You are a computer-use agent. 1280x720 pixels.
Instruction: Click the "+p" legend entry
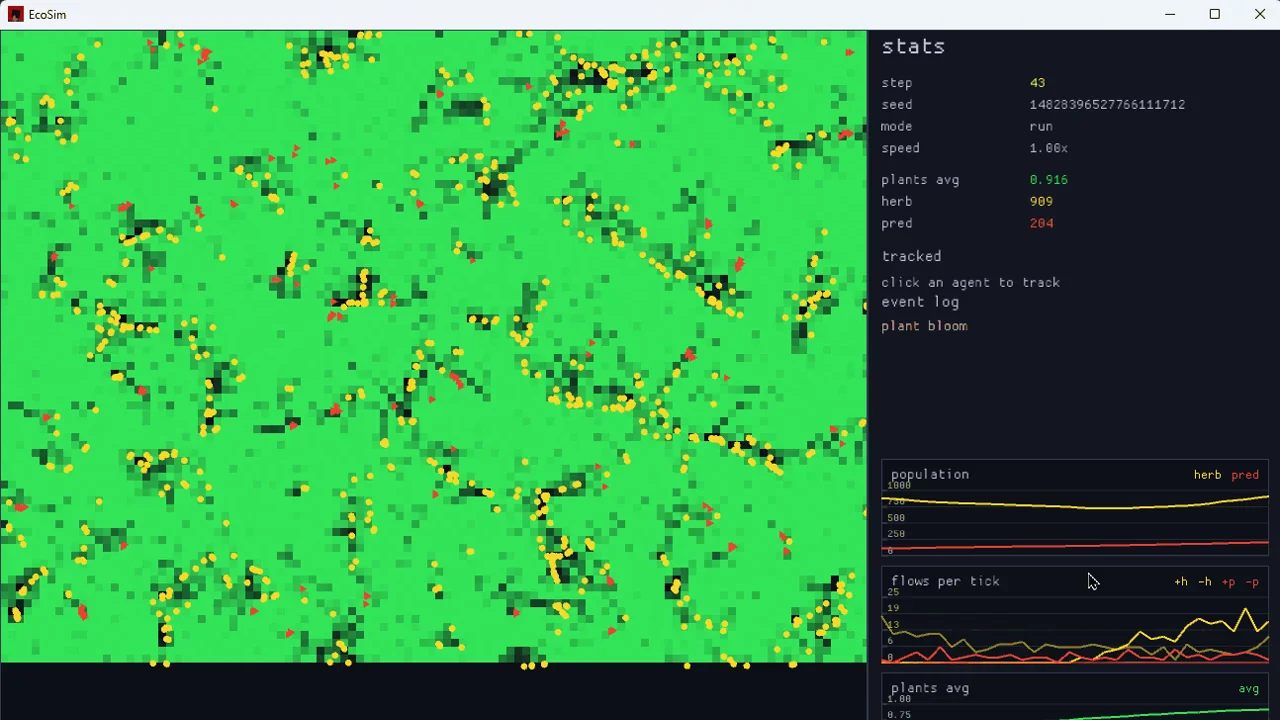(1229, 582)
